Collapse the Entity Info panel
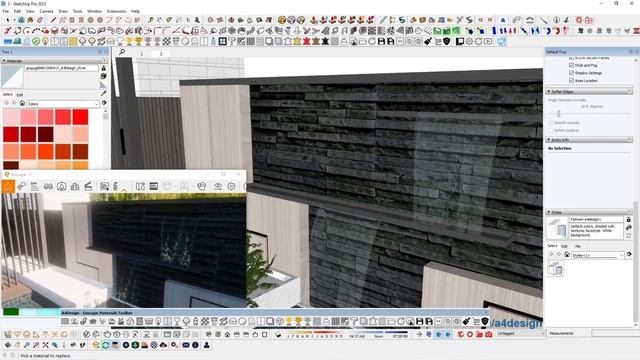This screenshot has height=360, width=640. [549, 140]
